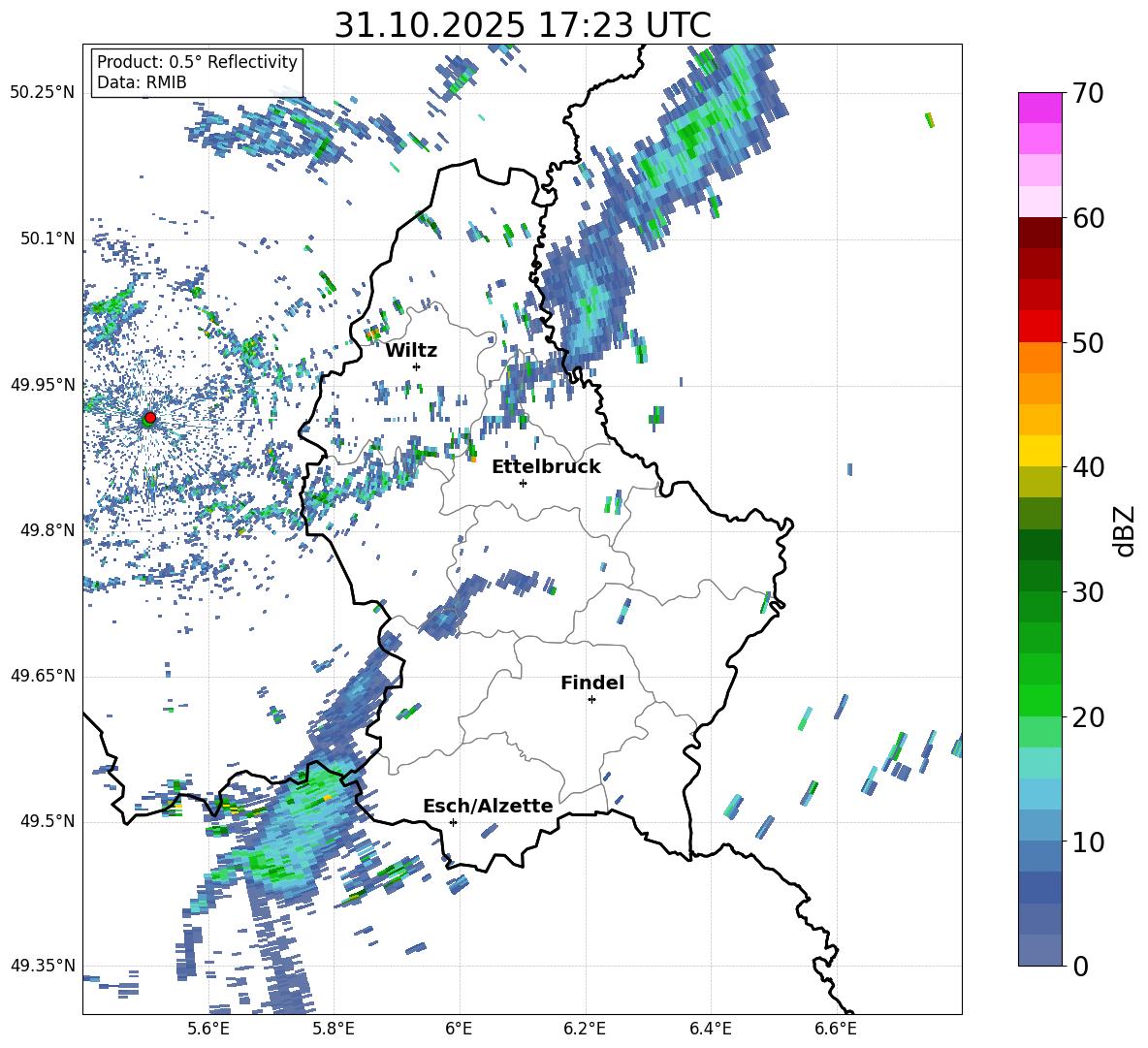Click the Product: 0.5° Reflectivity label
Screen dimensions: 1148x1048
click(x=197, y=61)
